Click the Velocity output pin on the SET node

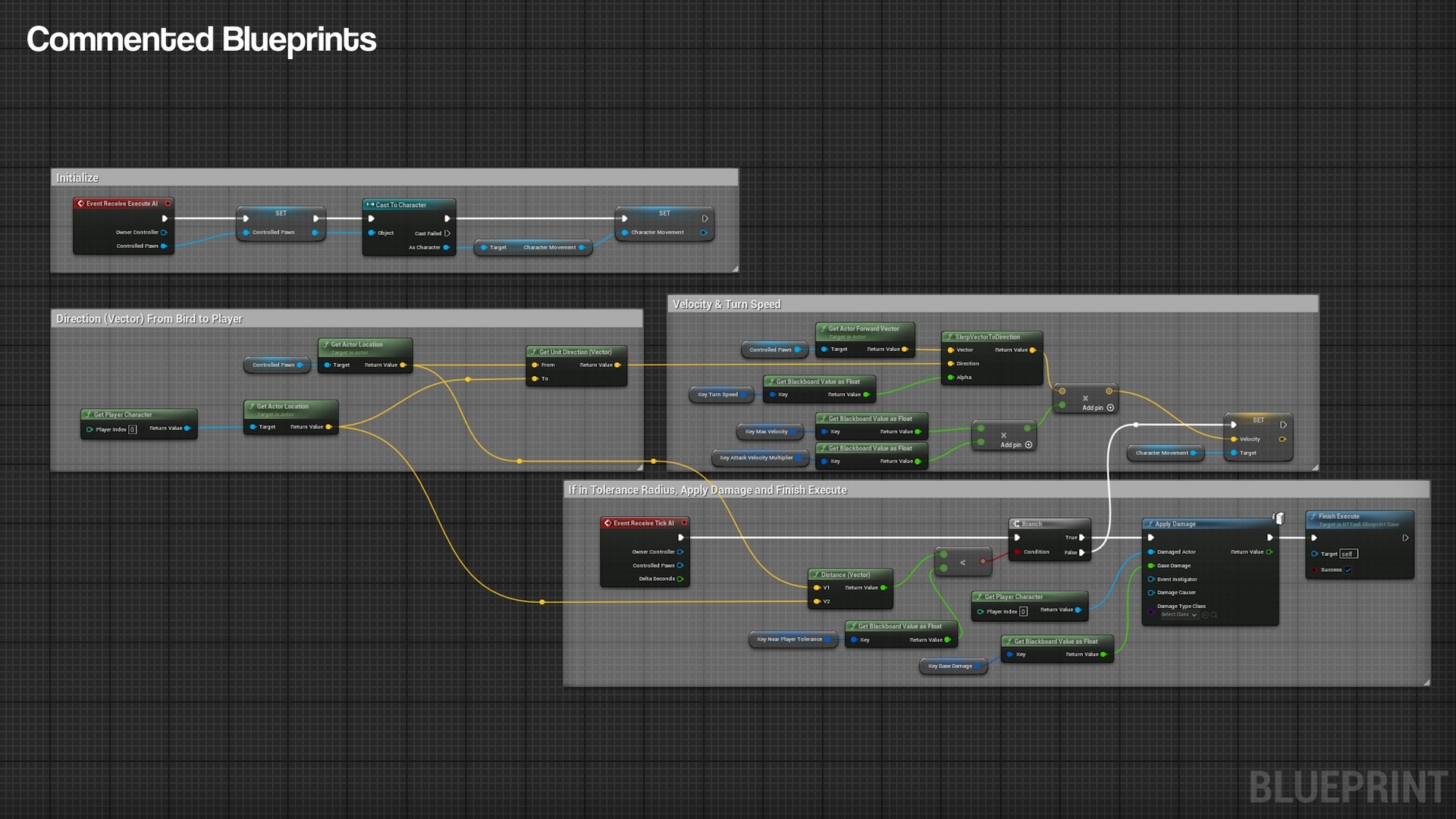pos(1282,439)
